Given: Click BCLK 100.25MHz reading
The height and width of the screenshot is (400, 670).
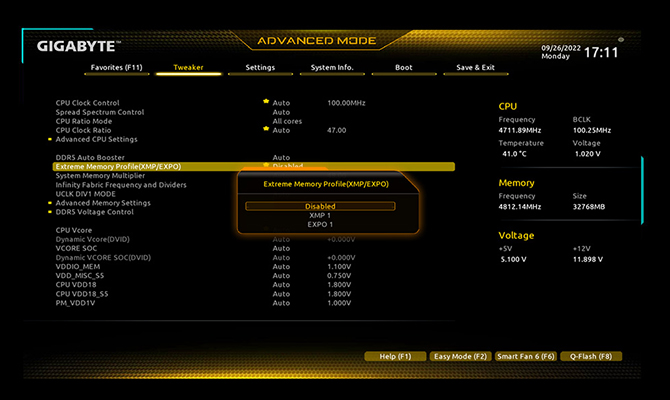Looking at the screenshot, I should pos(592,130).
